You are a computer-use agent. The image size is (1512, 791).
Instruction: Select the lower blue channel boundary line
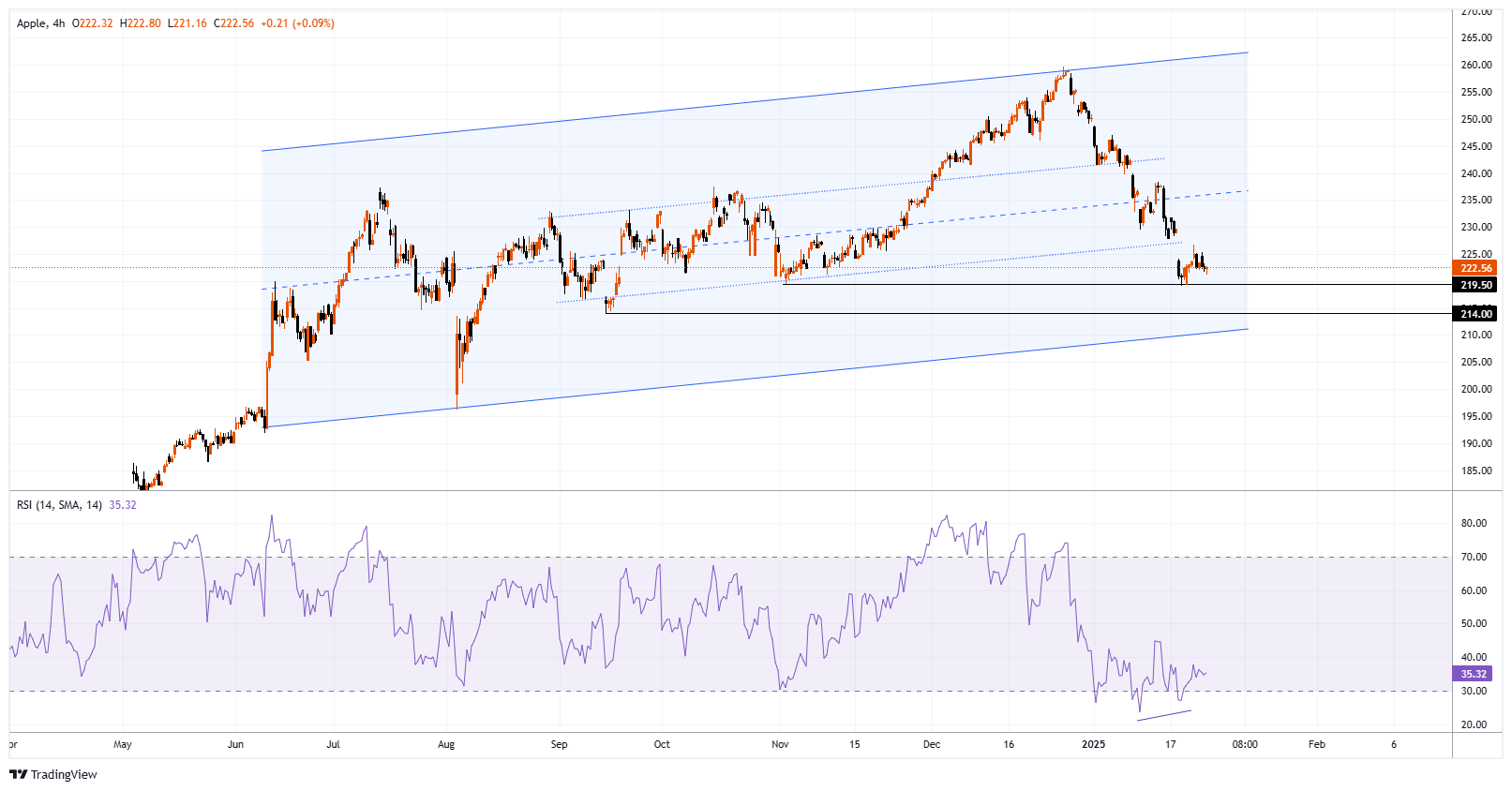pos(757,379)
